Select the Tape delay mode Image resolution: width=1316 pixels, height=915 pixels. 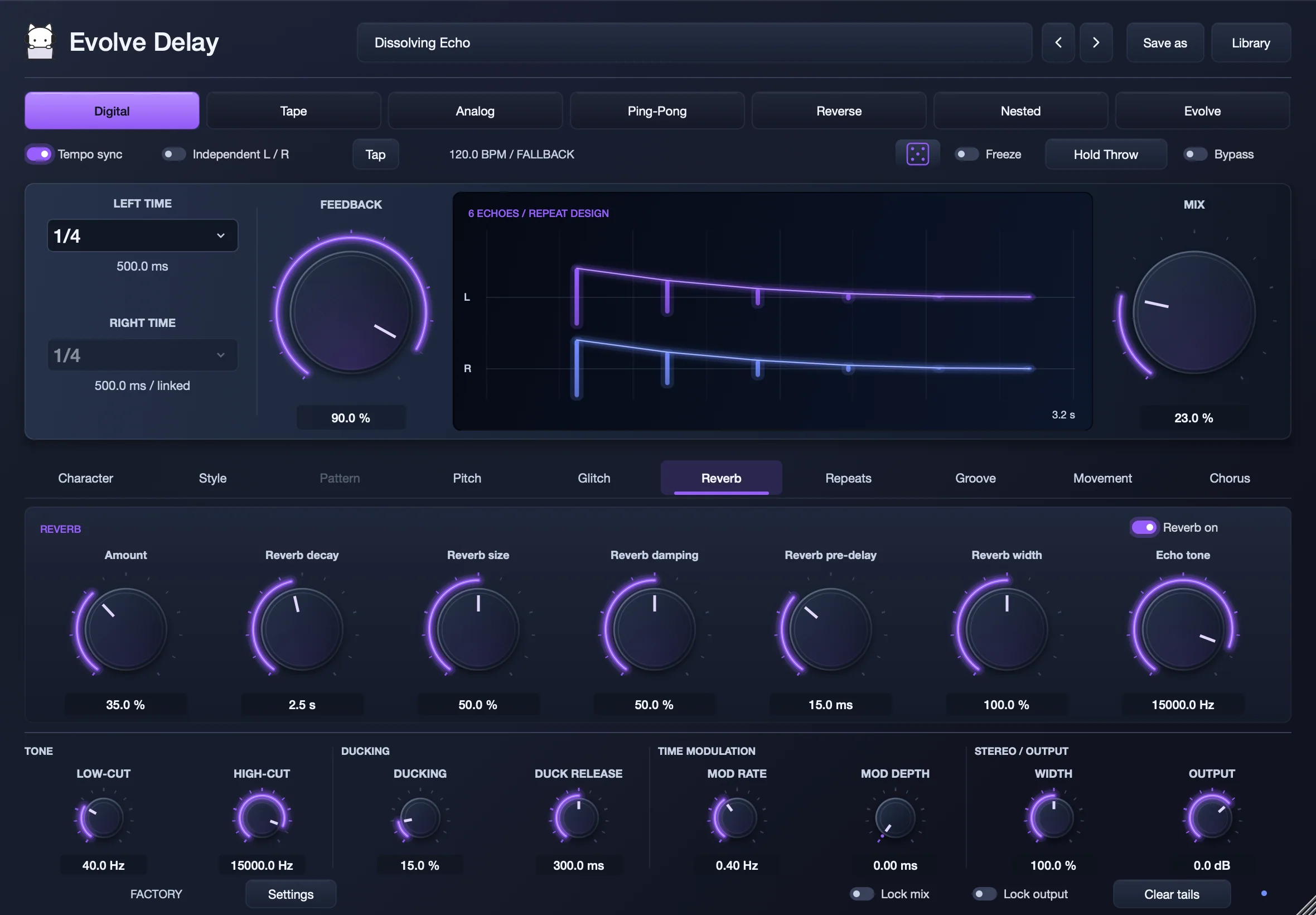point(293,110)
